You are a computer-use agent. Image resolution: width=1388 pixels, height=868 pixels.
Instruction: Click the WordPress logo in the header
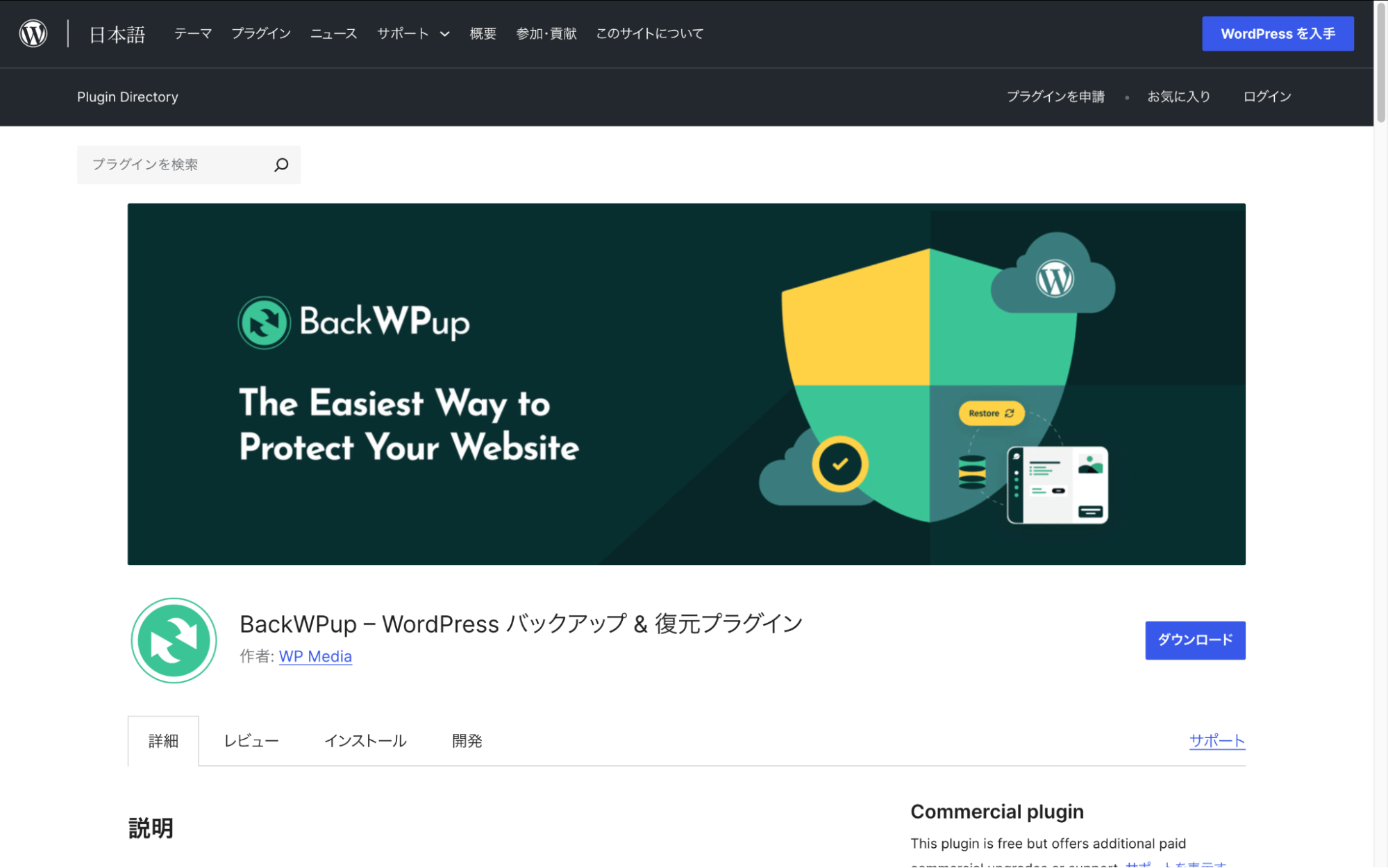click(x=32, y=33)
